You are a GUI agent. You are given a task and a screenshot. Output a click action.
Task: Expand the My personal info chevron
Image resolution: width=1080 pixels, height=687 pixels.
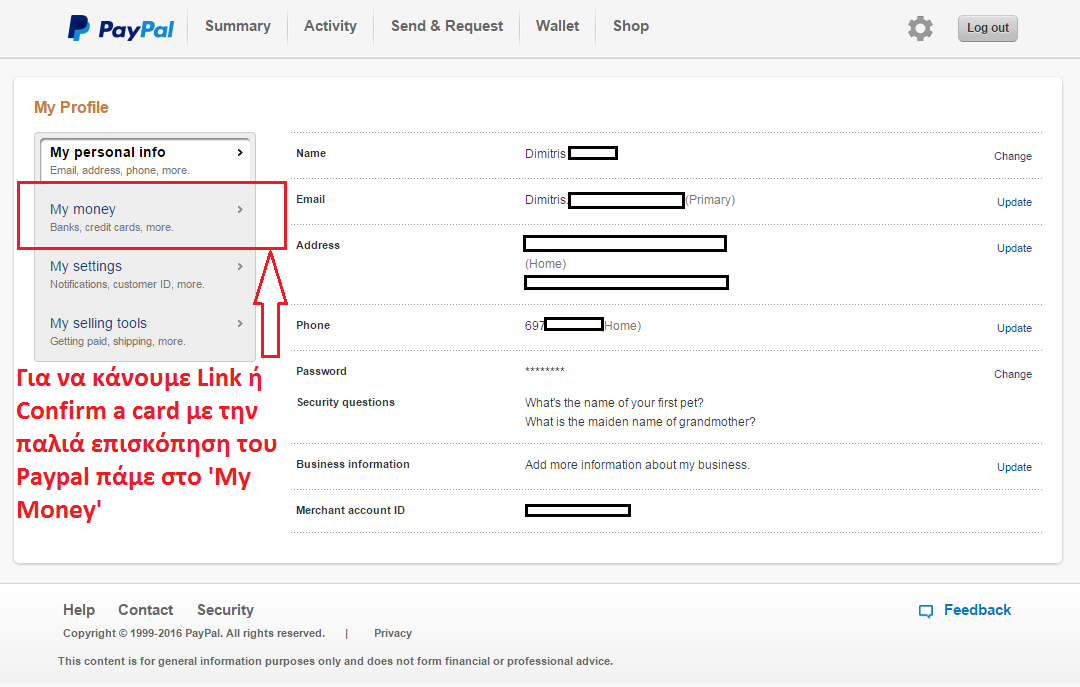click(x=240, y=152)
